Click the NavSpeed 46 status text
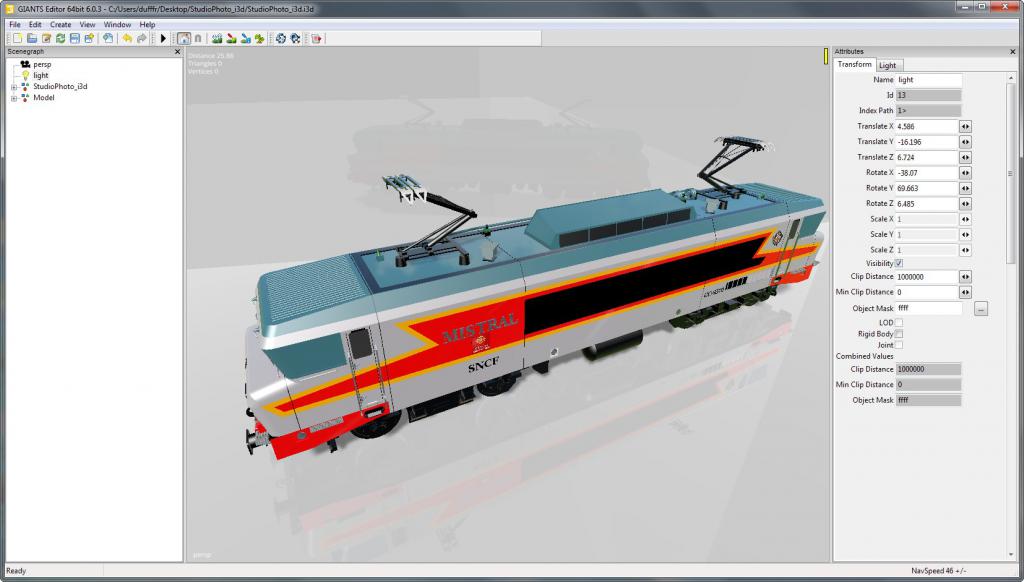This screenshot has height=582, width=1024. point(938,571)
